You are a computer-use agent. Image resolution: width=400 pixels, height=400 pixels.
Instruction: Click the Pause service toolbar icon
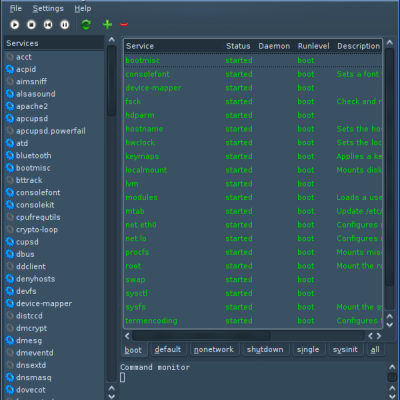tap(65, 25)
